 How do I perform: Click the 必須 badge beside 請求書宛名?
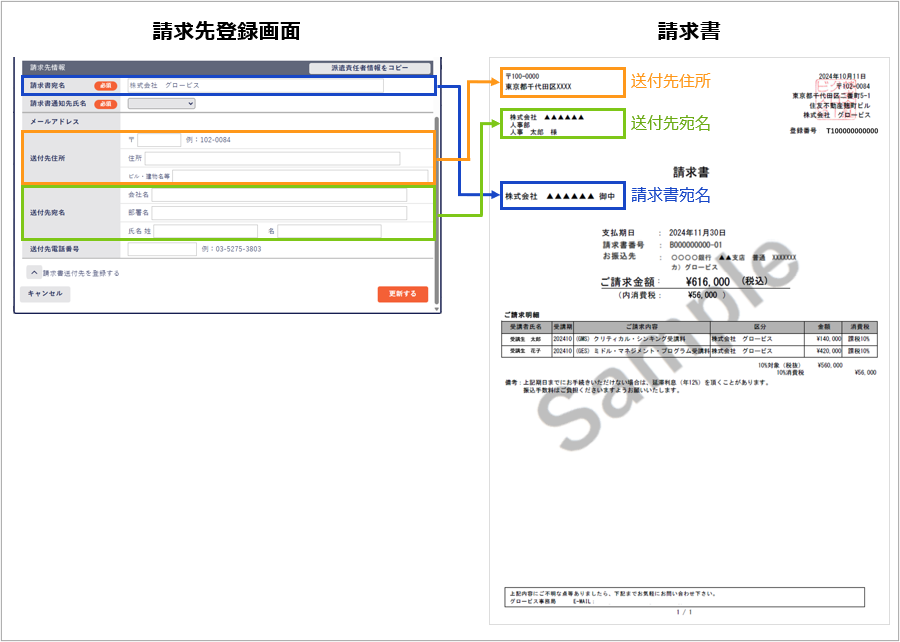[x=105, y=86]
